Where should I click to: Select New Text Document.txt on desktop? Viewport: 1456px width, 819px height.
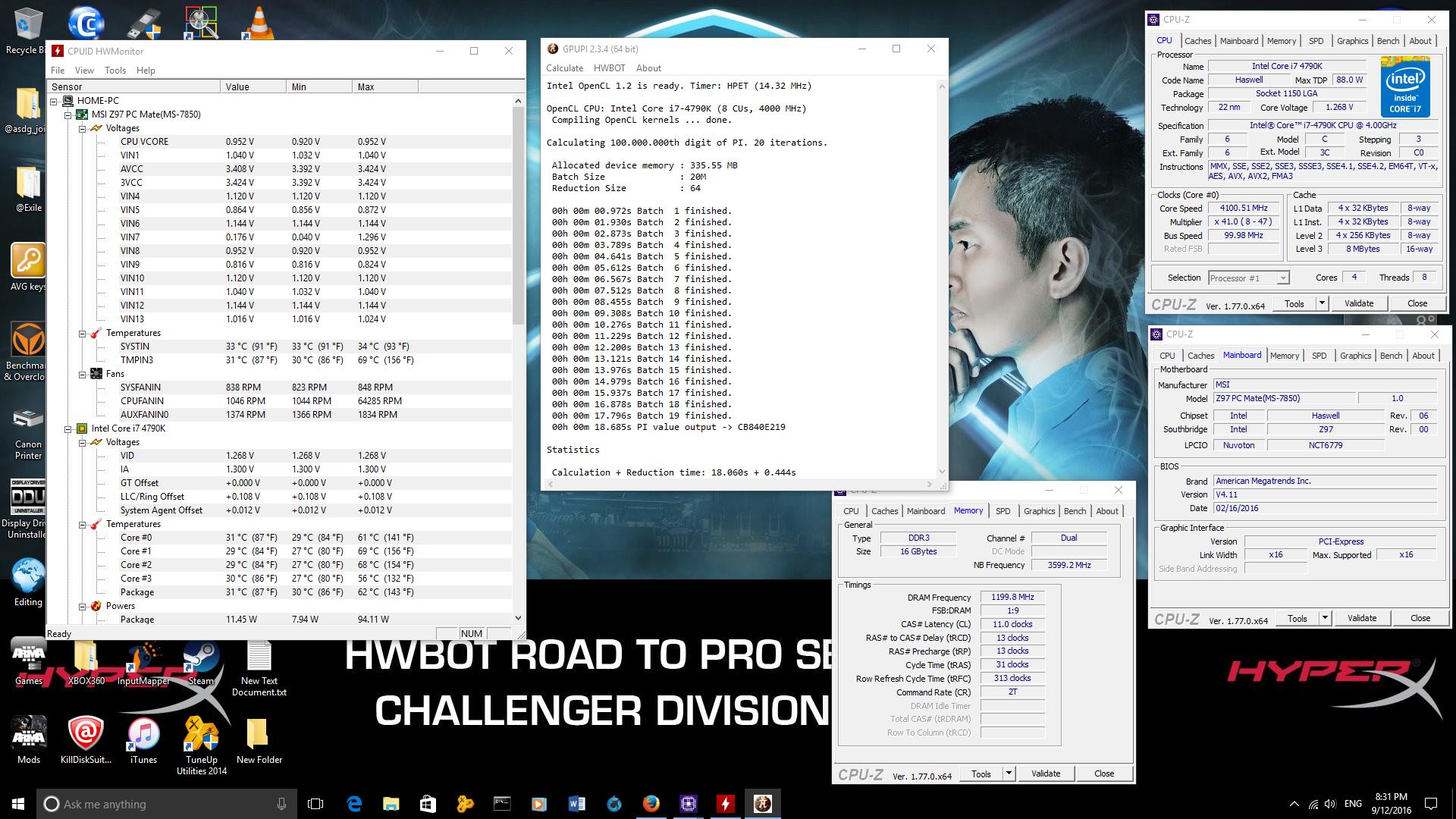click(259, 668)
